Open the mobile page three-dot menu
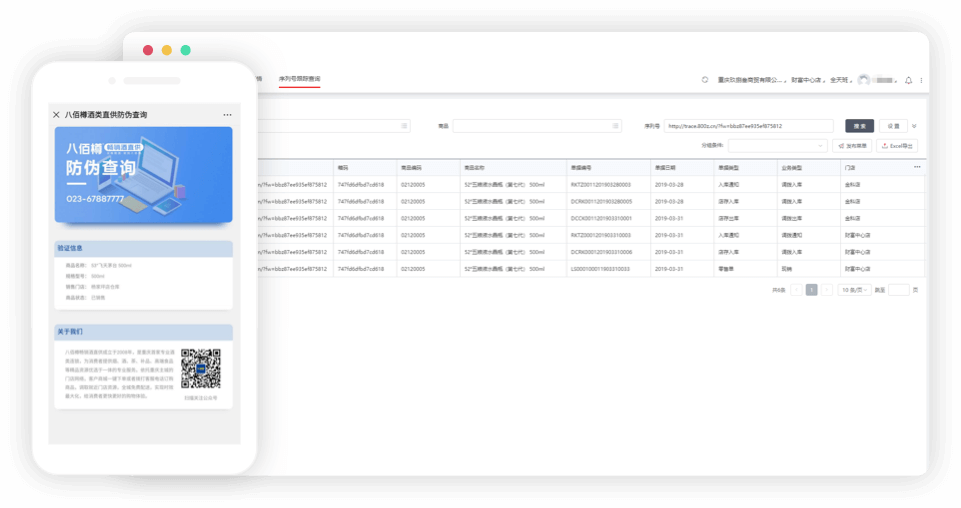961x508 pixels. (x=227, y=115)
